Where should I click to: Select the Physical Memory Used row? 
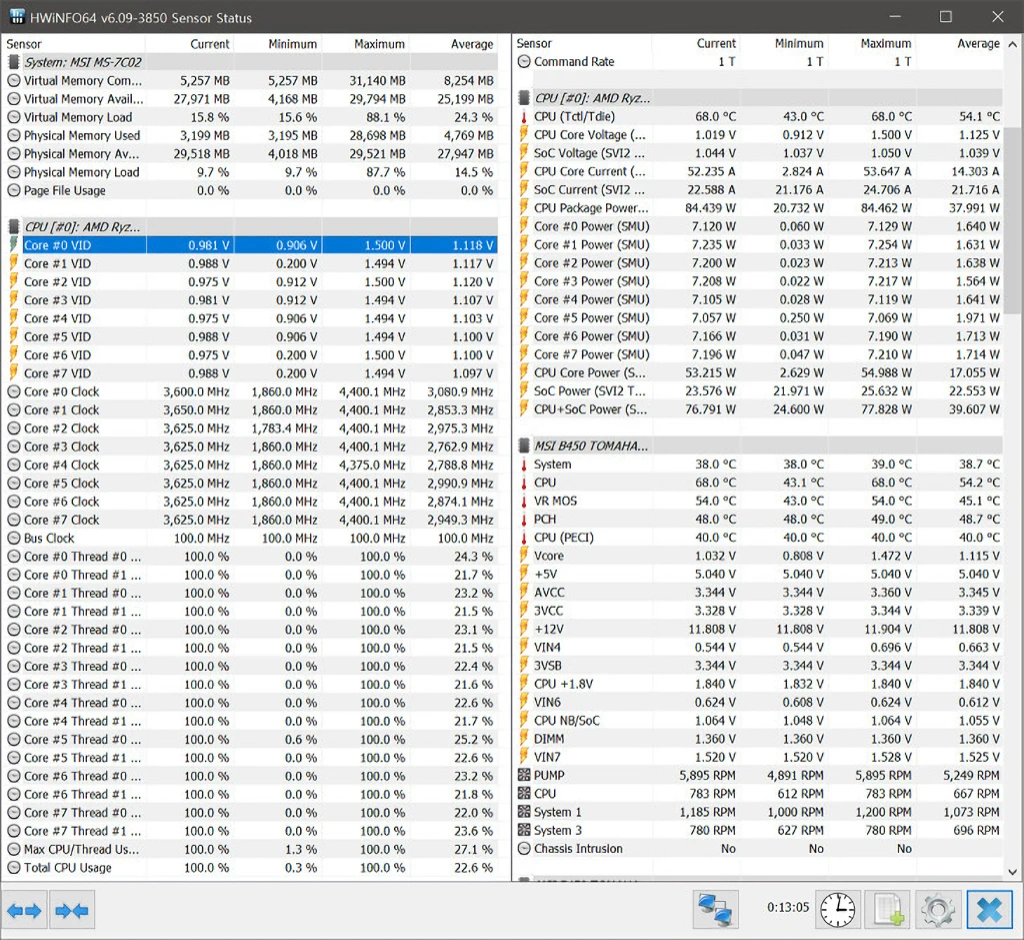click(x=250, y=136)
